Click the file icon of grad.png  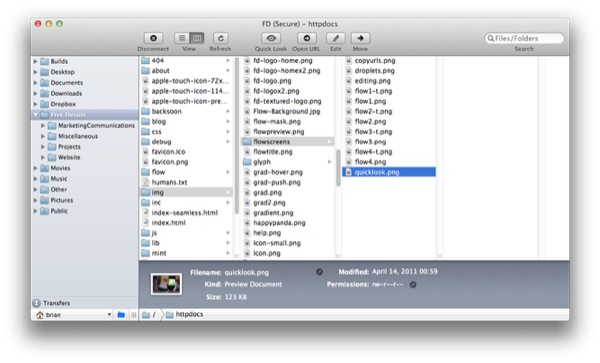pos(247,192)
